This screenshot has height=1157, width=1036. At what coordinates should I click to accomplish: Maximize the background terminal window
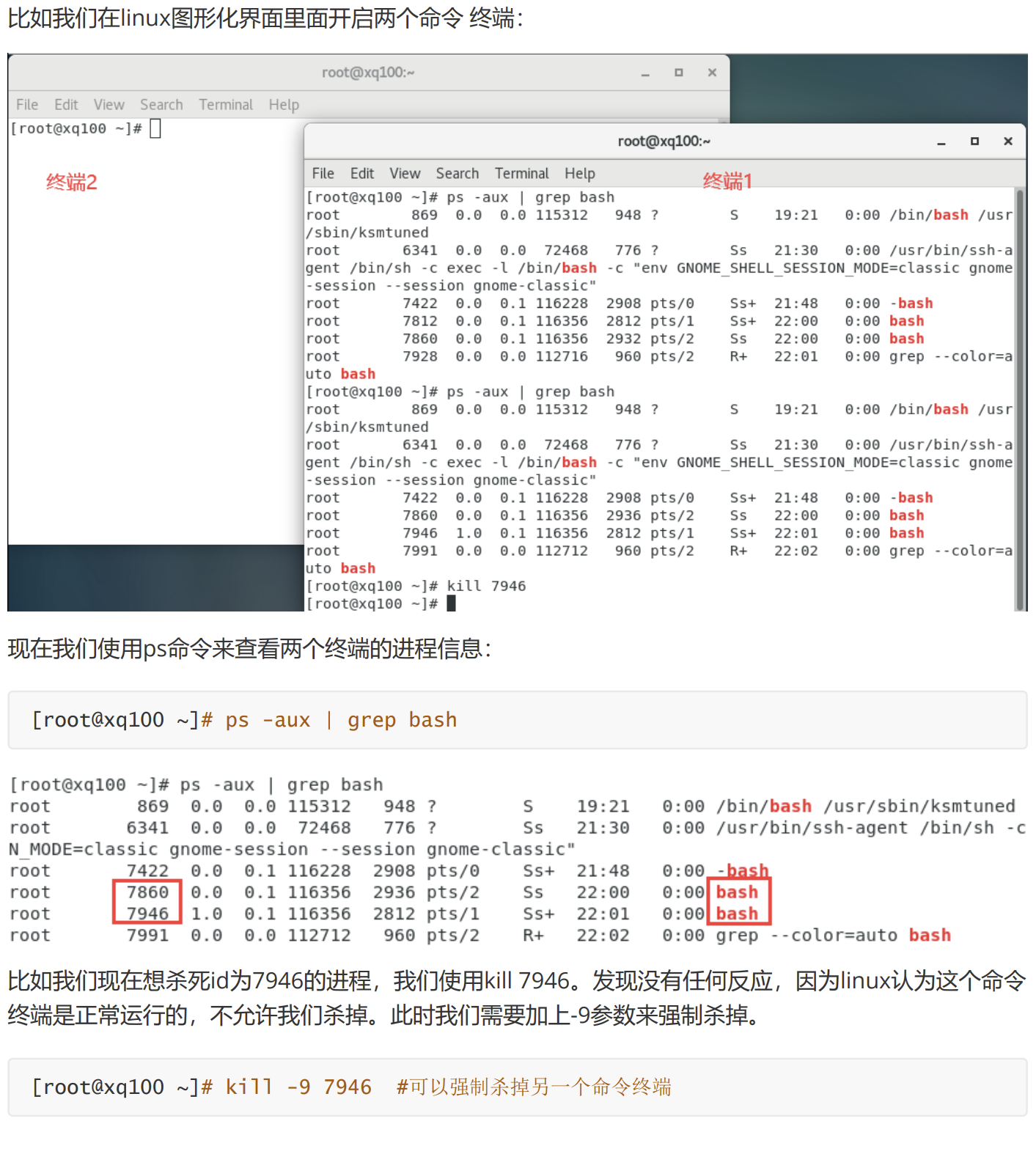[x=678, y=73]
